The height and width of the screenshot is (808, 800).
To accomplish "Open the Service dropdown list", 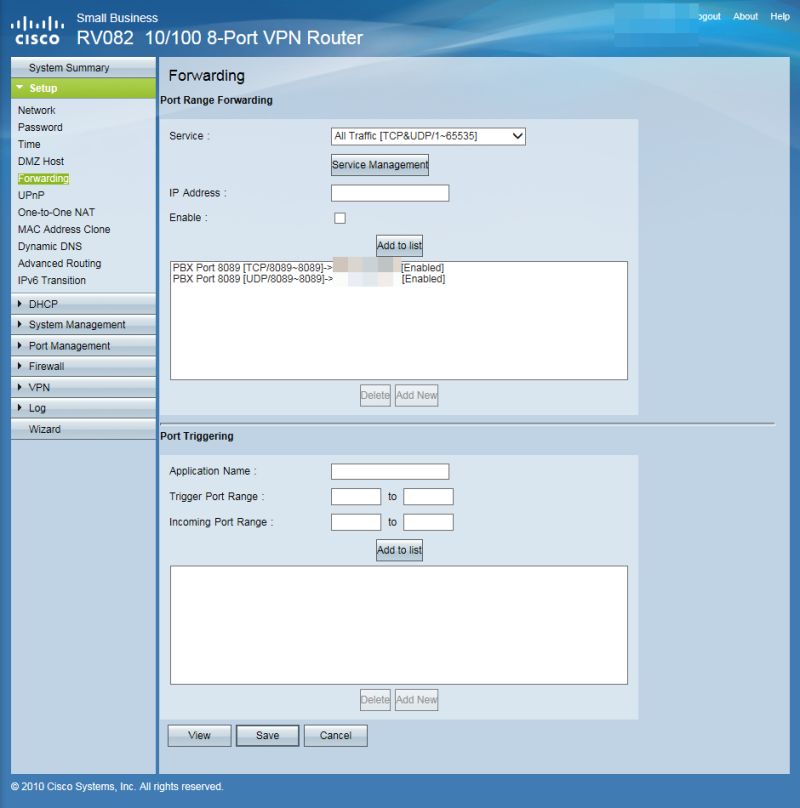I will [428, 136].
